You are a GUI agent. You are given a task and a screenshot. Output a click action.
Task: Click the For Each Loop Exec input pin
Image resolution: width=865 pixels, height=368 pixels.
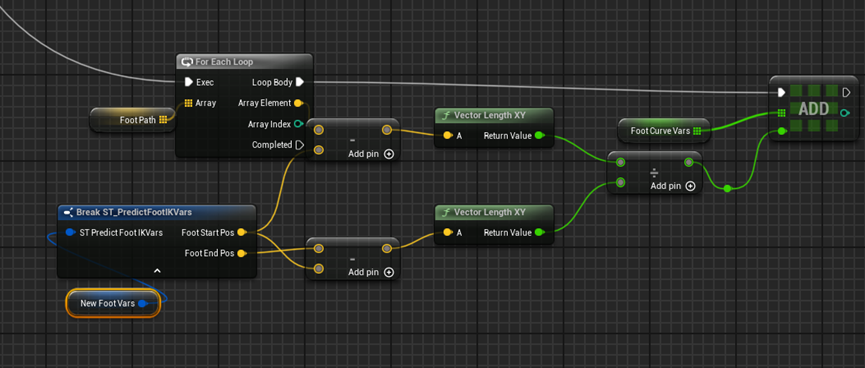[x=188, y=82]
